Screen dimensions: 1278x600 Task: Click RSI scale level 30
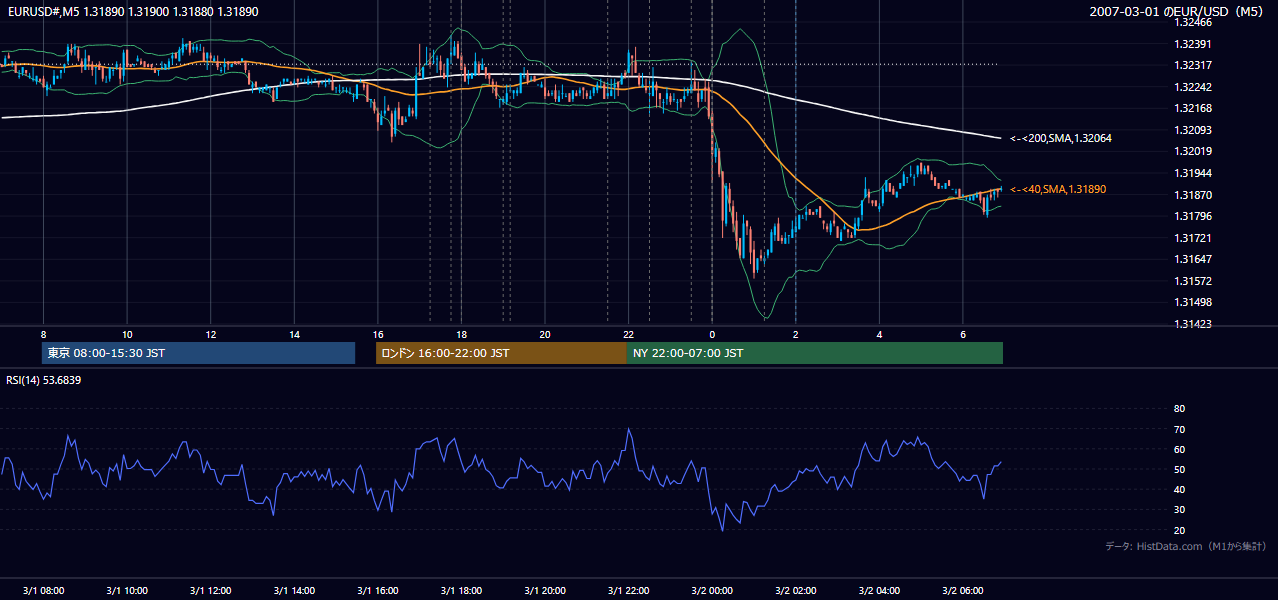[x=1179, y=510]
